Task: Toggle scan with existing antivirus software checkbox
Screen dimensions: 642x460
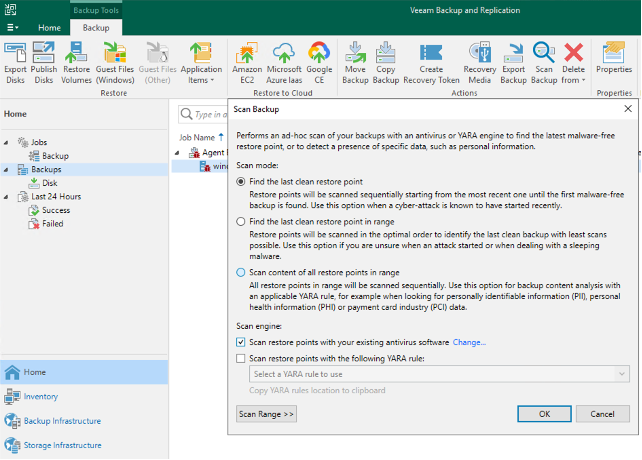Action: pyautogui.click(x=241, y=342)
